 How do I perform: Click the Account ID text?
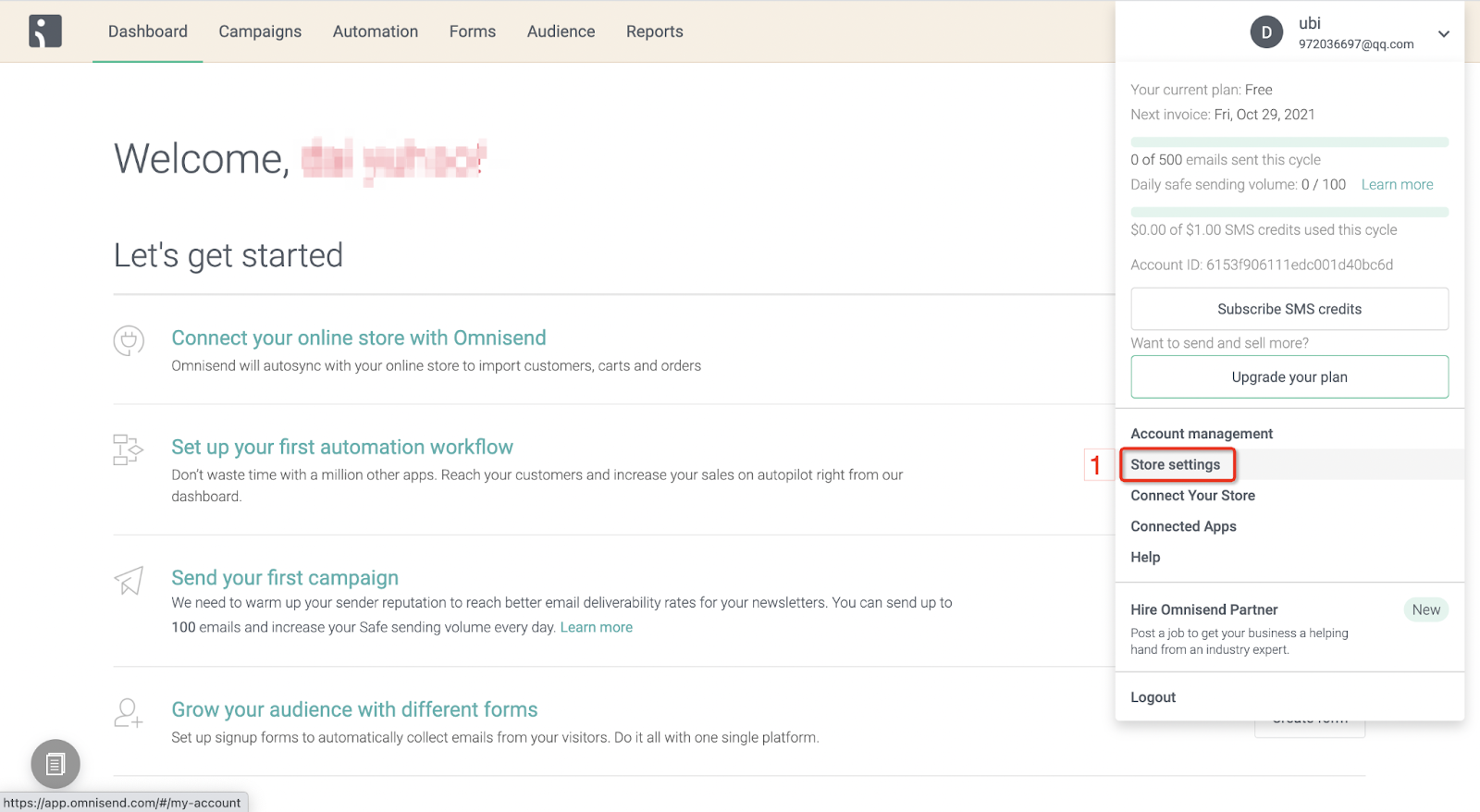pyautogui.click(x=1262, y=265)
